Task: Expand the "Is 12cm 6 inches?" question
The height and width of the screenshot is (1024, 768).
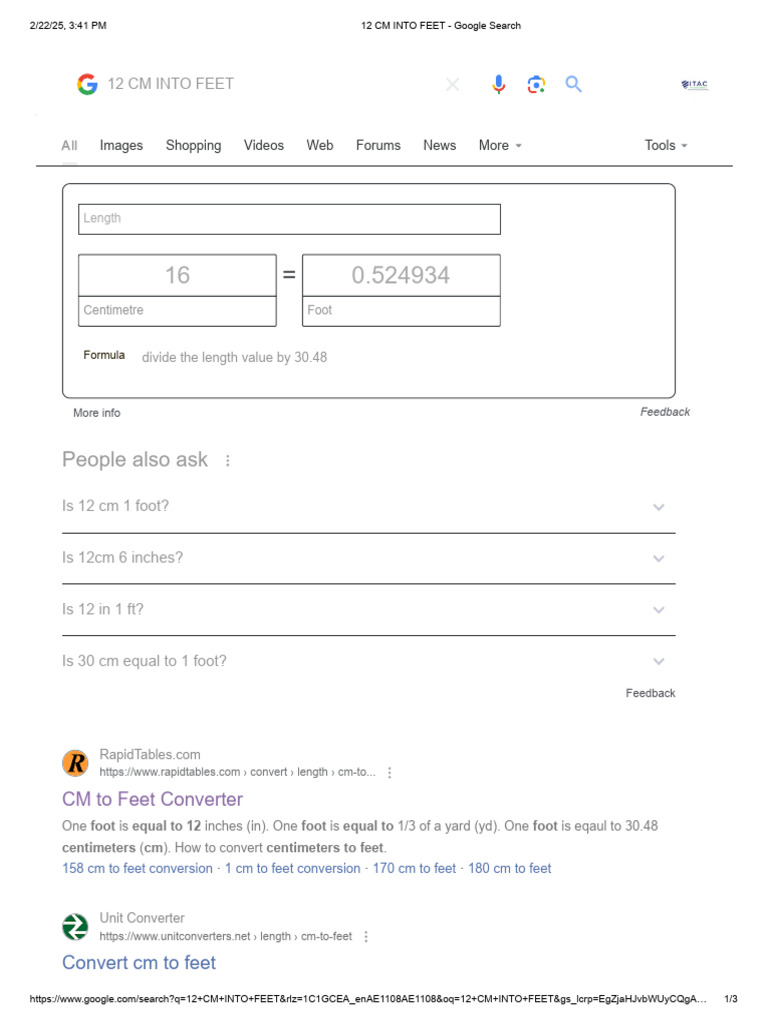Action: coord(658,558)
